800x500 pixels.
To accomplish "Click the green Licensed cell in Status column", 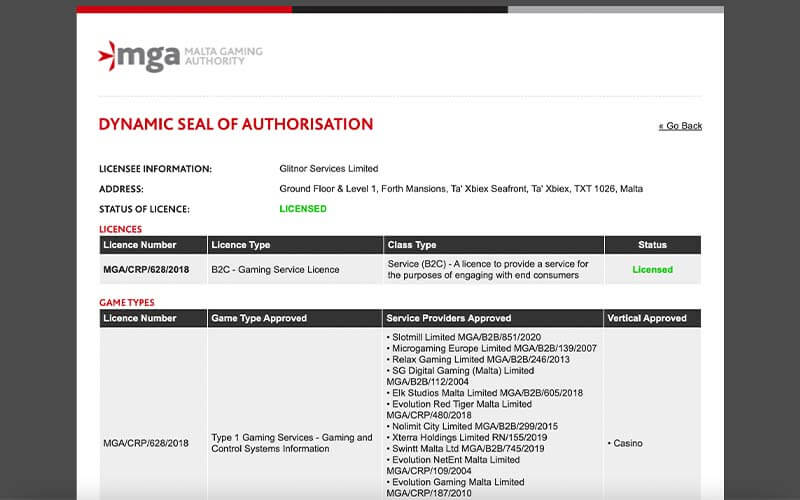I will point(653,269).
